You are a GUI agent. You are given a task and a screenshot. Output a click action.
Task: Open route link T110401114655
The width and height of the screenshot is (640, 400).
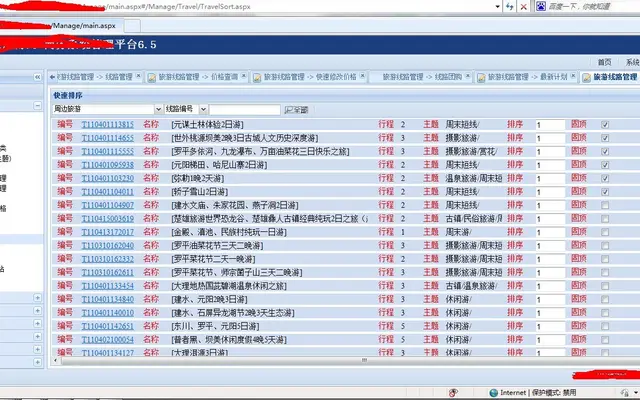(108, 138)
